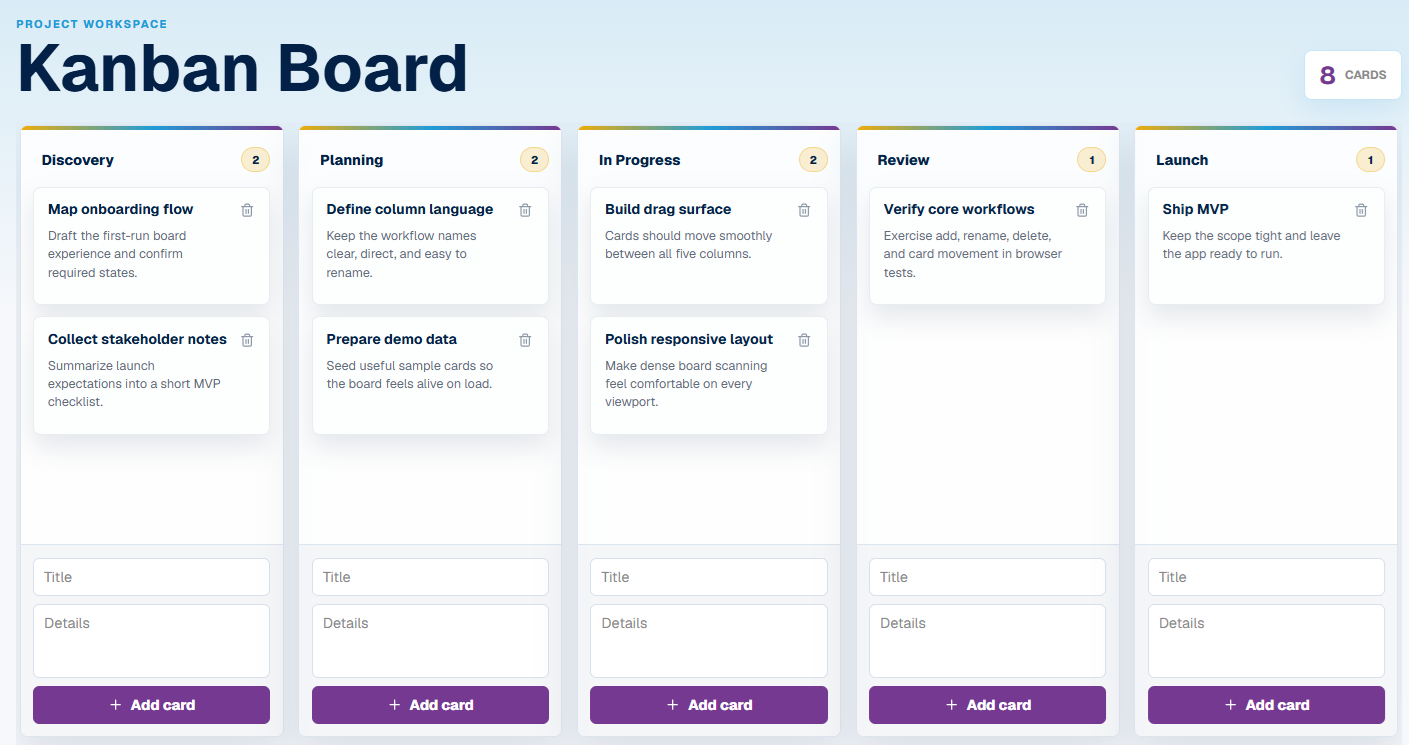Click the Review column count badge
Viewport: 1409px width, 745px height.
click(x=1091, y=160)
